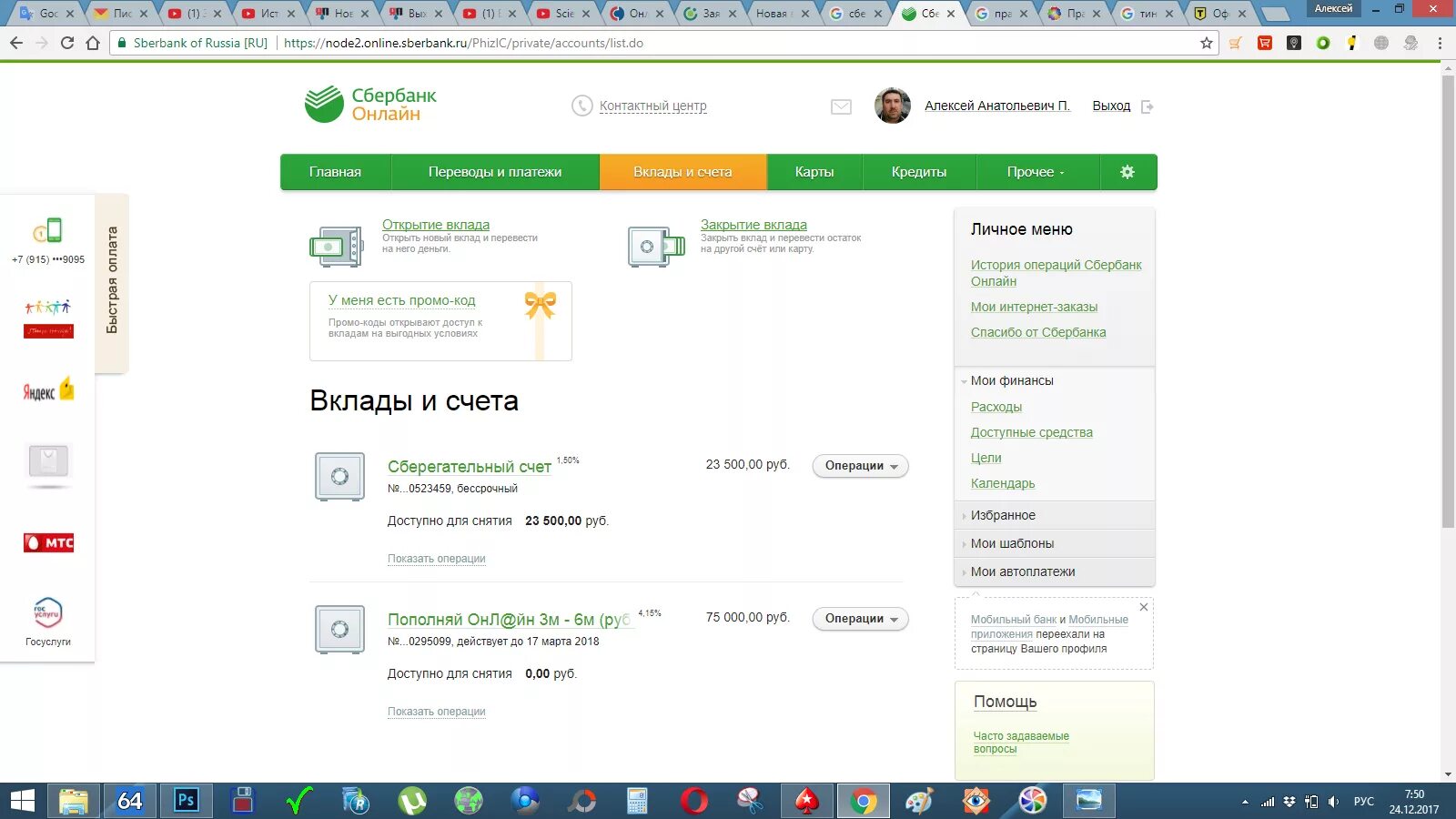
Task: Click the safe icon of Сберегательный счет
Action: click(339, 477)
